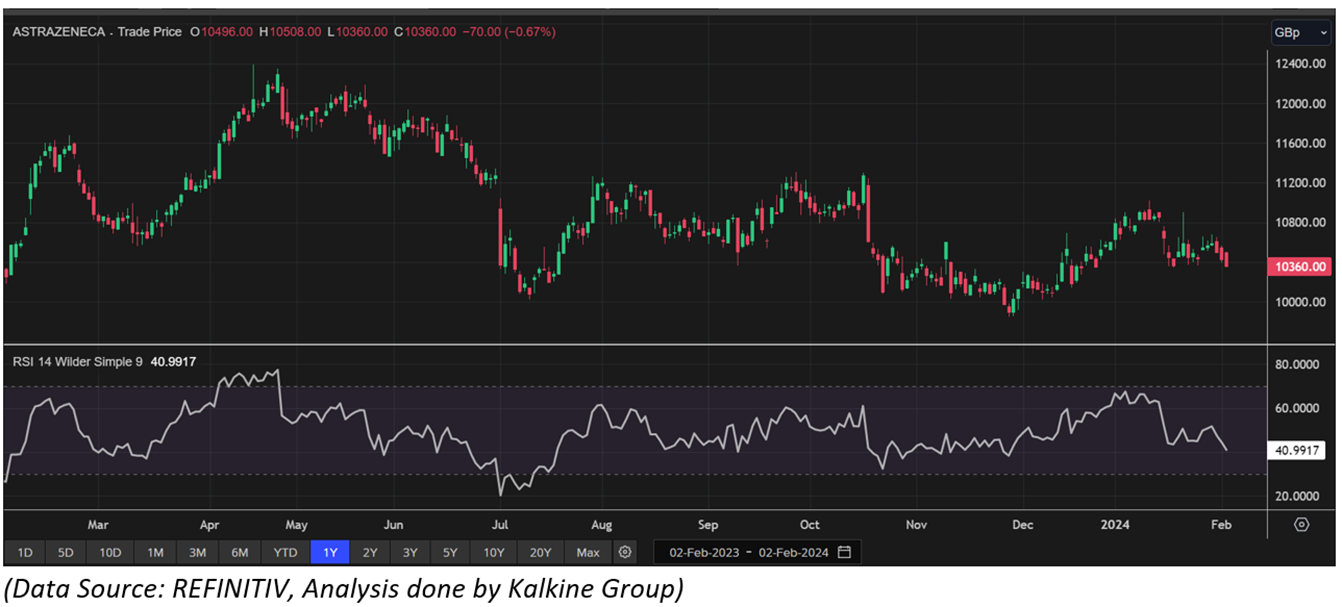Select the 20Y time range
Screen dimensions: 1342x607
click(541, 552)
